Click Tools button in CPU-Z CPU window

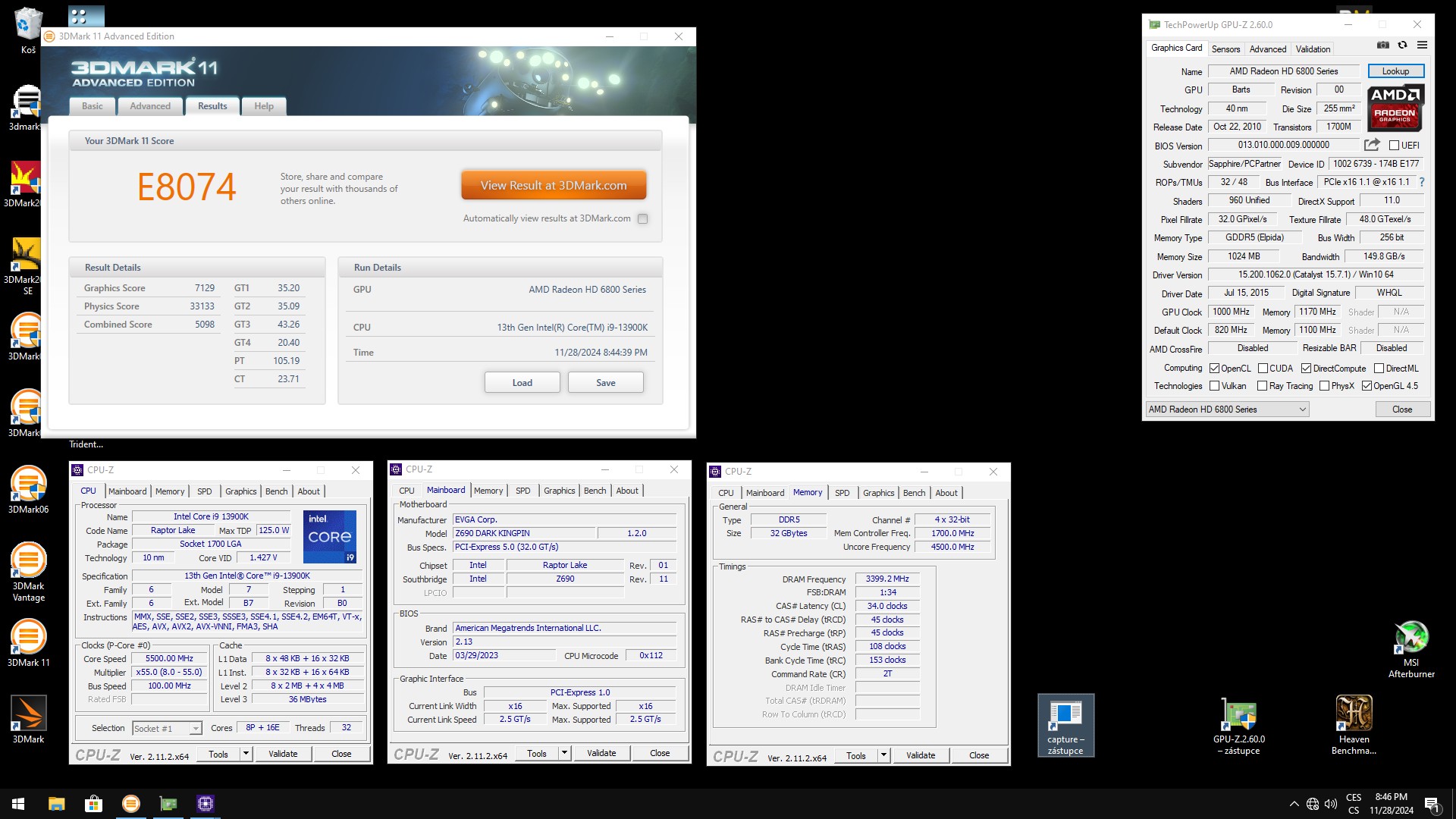218,754
